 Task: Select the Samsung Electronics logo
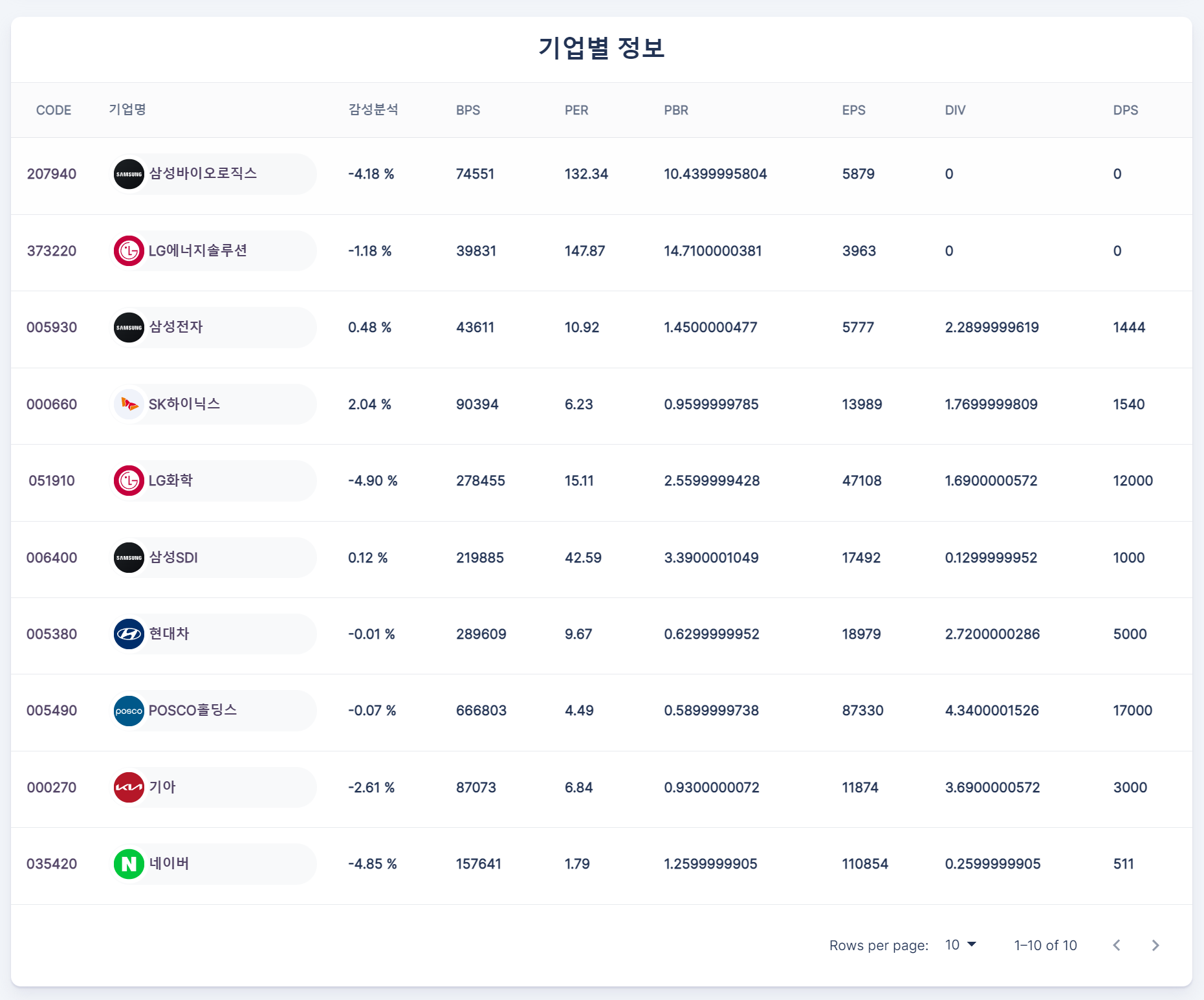tap(129, 328)
